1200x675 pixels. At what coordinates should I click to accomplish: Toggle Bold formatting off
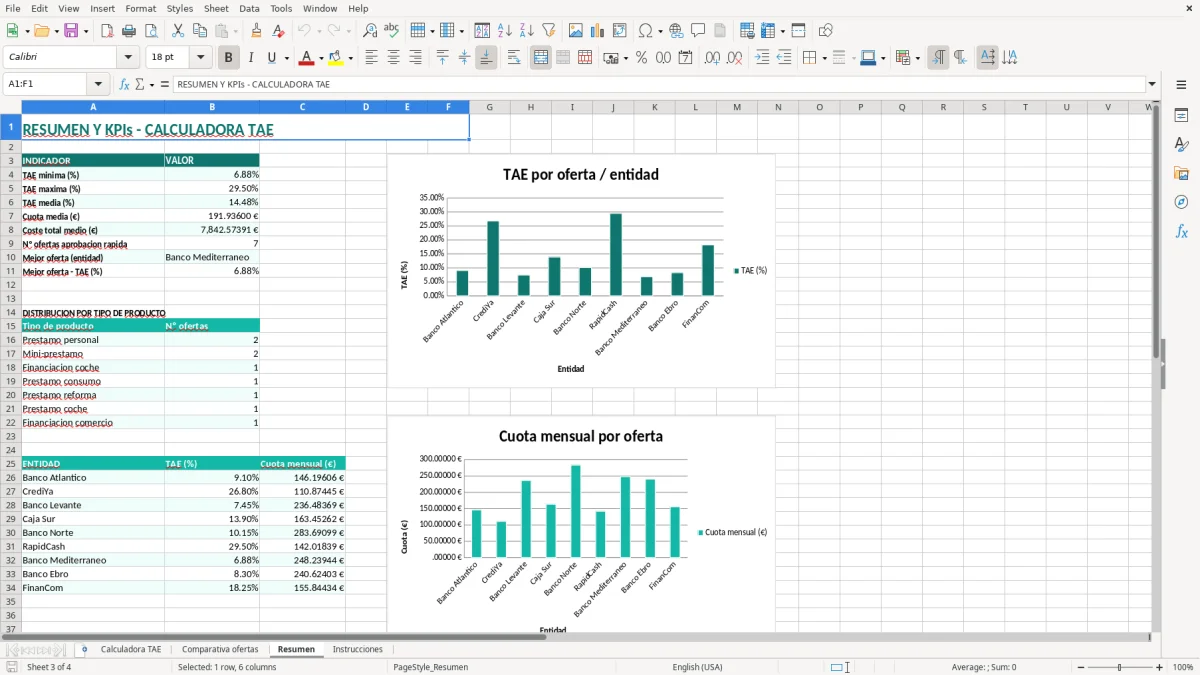[x=228, y=58]
